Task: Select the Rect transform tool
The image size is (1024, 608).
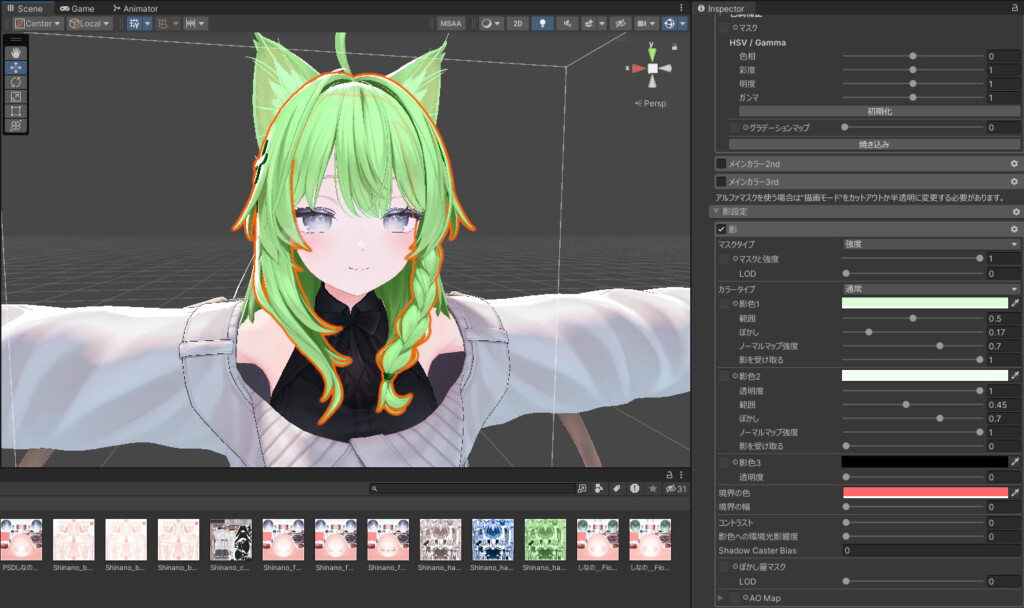Action: click(16, 110)
